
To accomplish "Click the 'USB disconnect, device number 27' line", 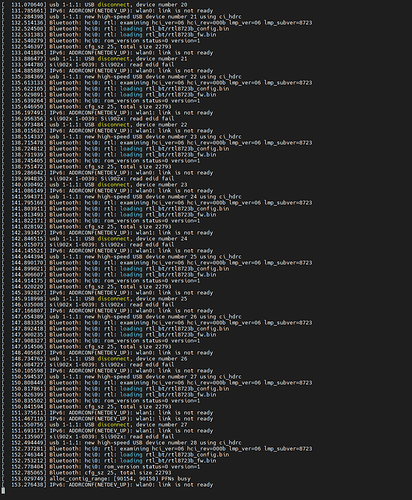I will point(94,425).
